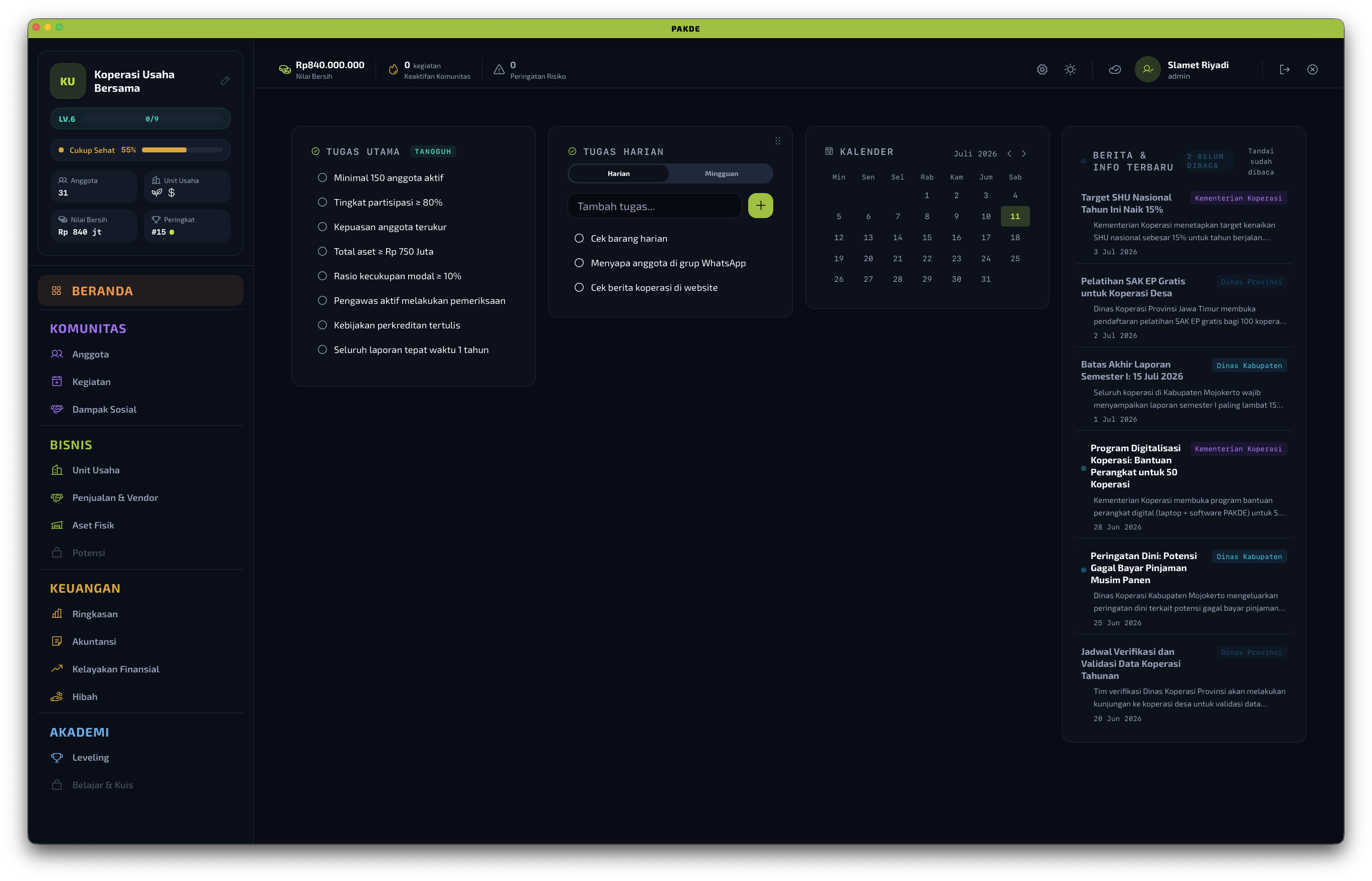The height and width of the screenshot is (881, 1372).
Task: Focus the Tambah tugas input field
Action: (x=654, y=206)
